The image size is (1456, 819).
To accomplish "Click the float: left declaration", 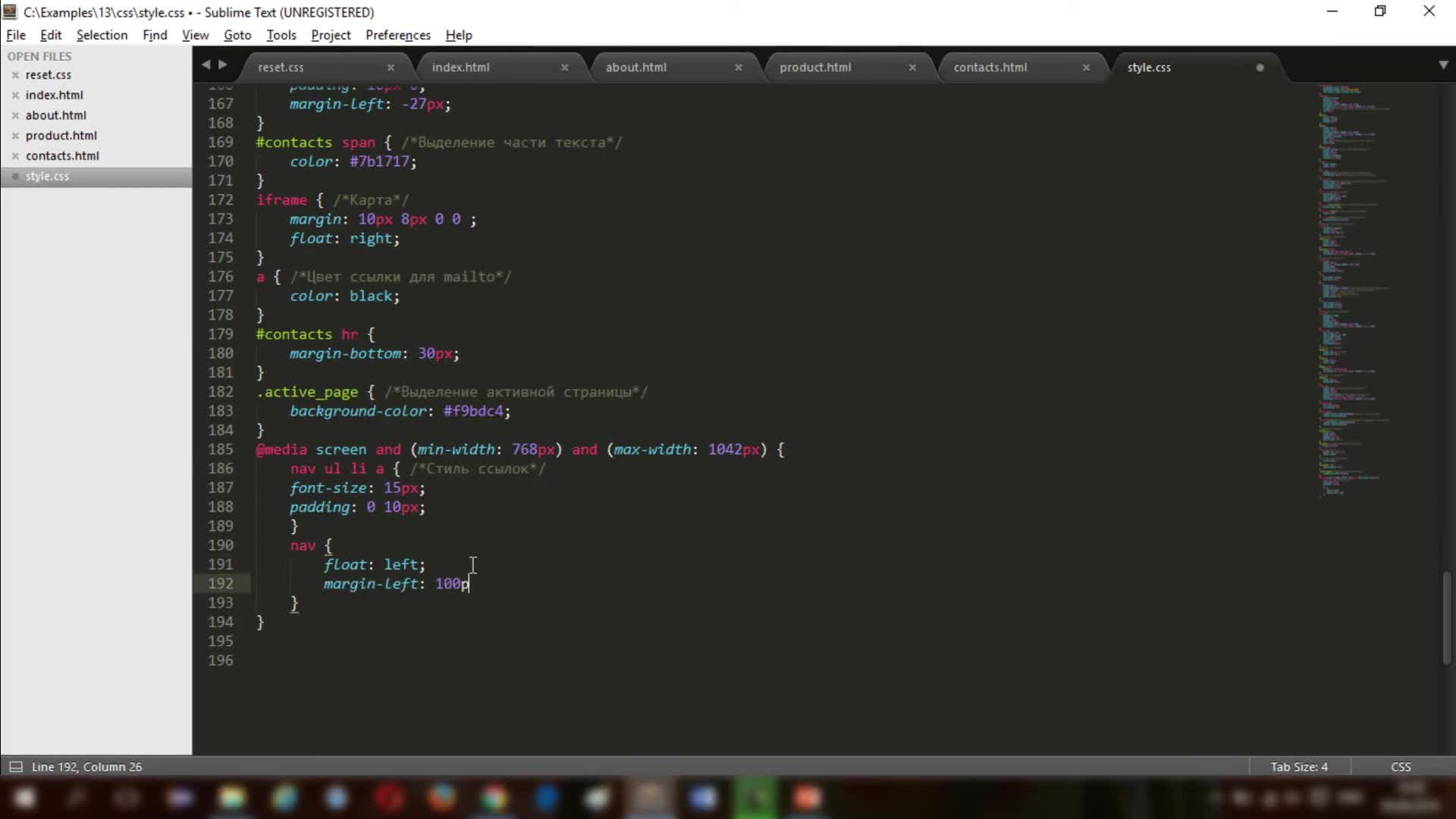I will [375, 564].
